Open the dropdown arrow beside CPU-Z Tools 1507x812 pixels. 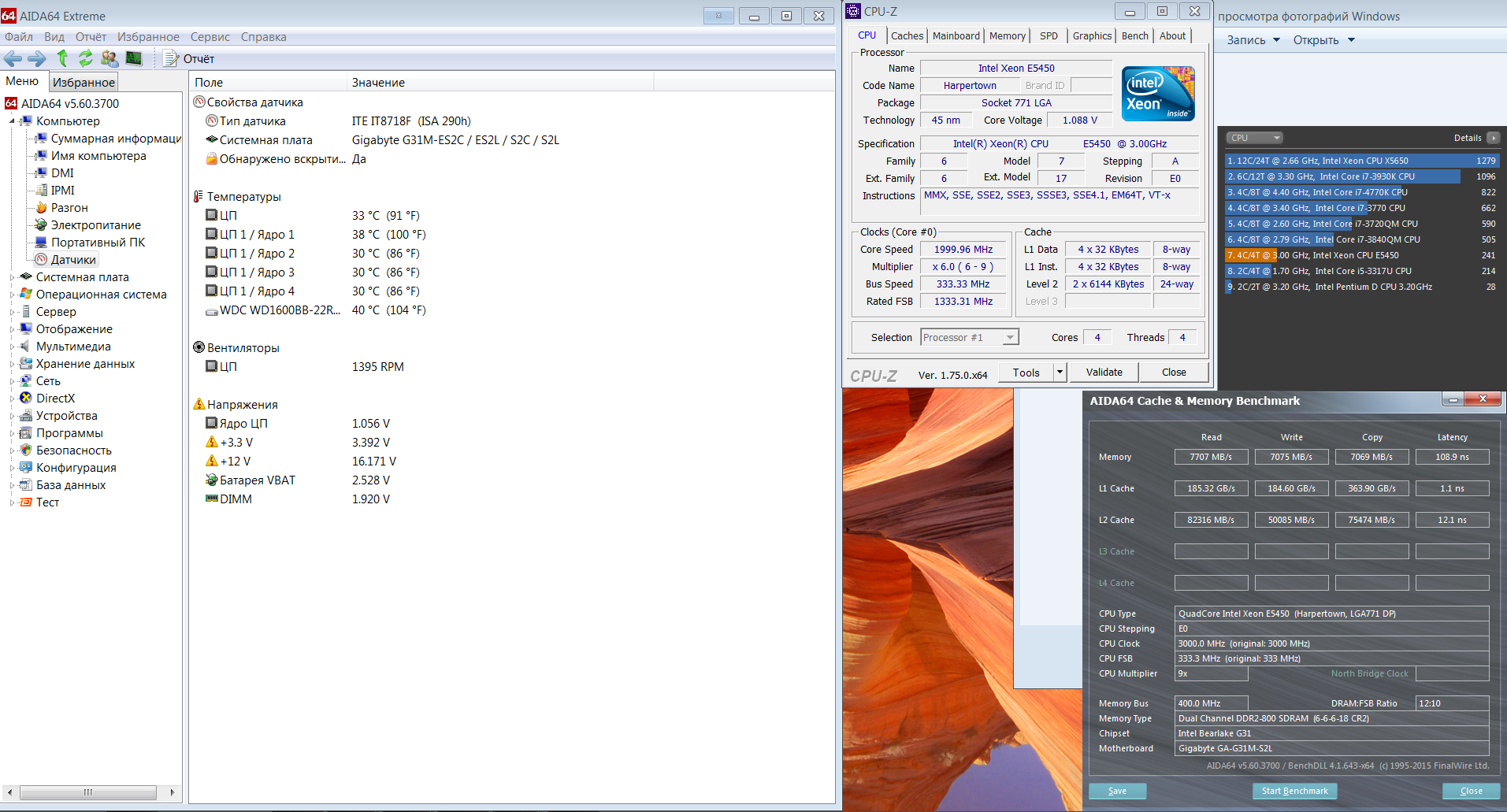pos(1060,373)
